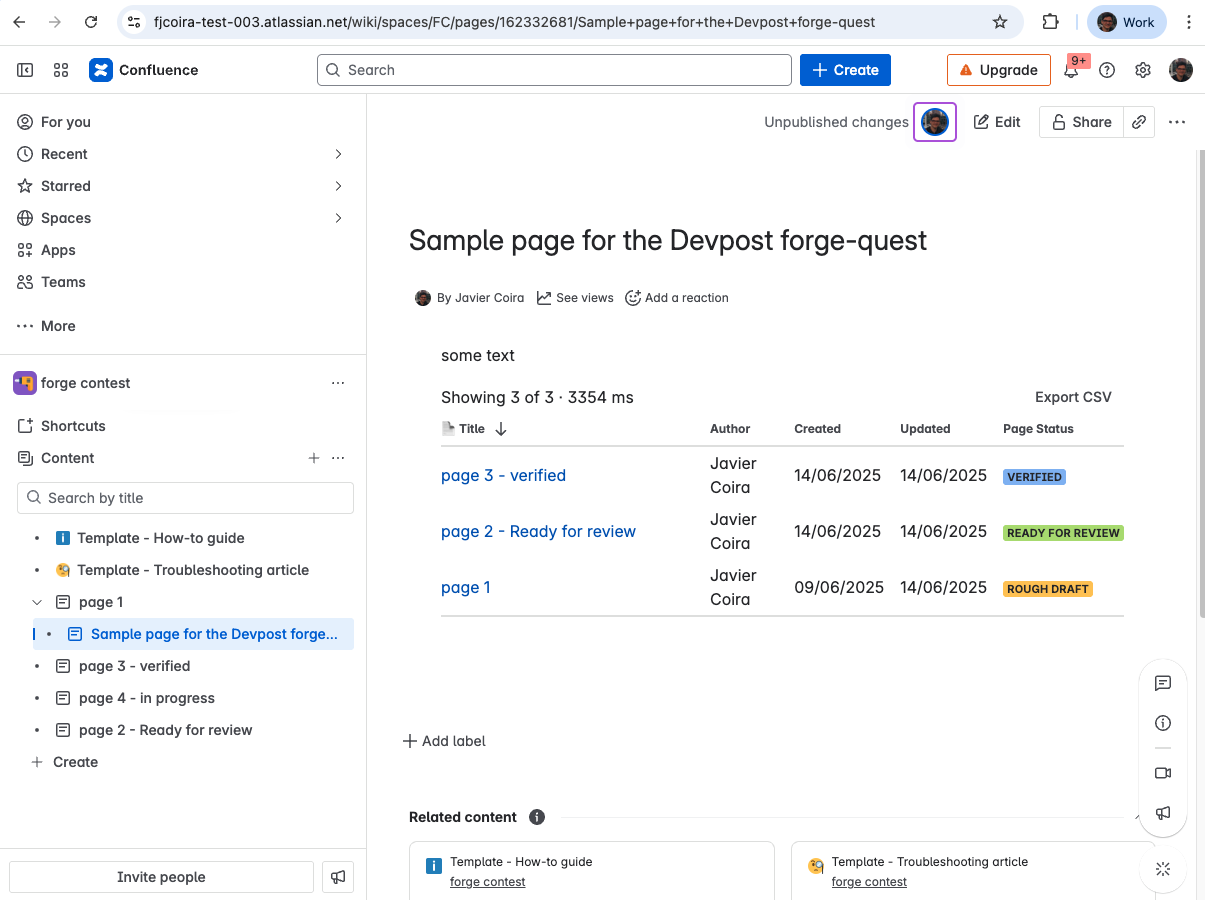This screenshot has height=900, width=1205.
Task: Open page 4 - in progress in tree
Action: [x=146, y=698]
